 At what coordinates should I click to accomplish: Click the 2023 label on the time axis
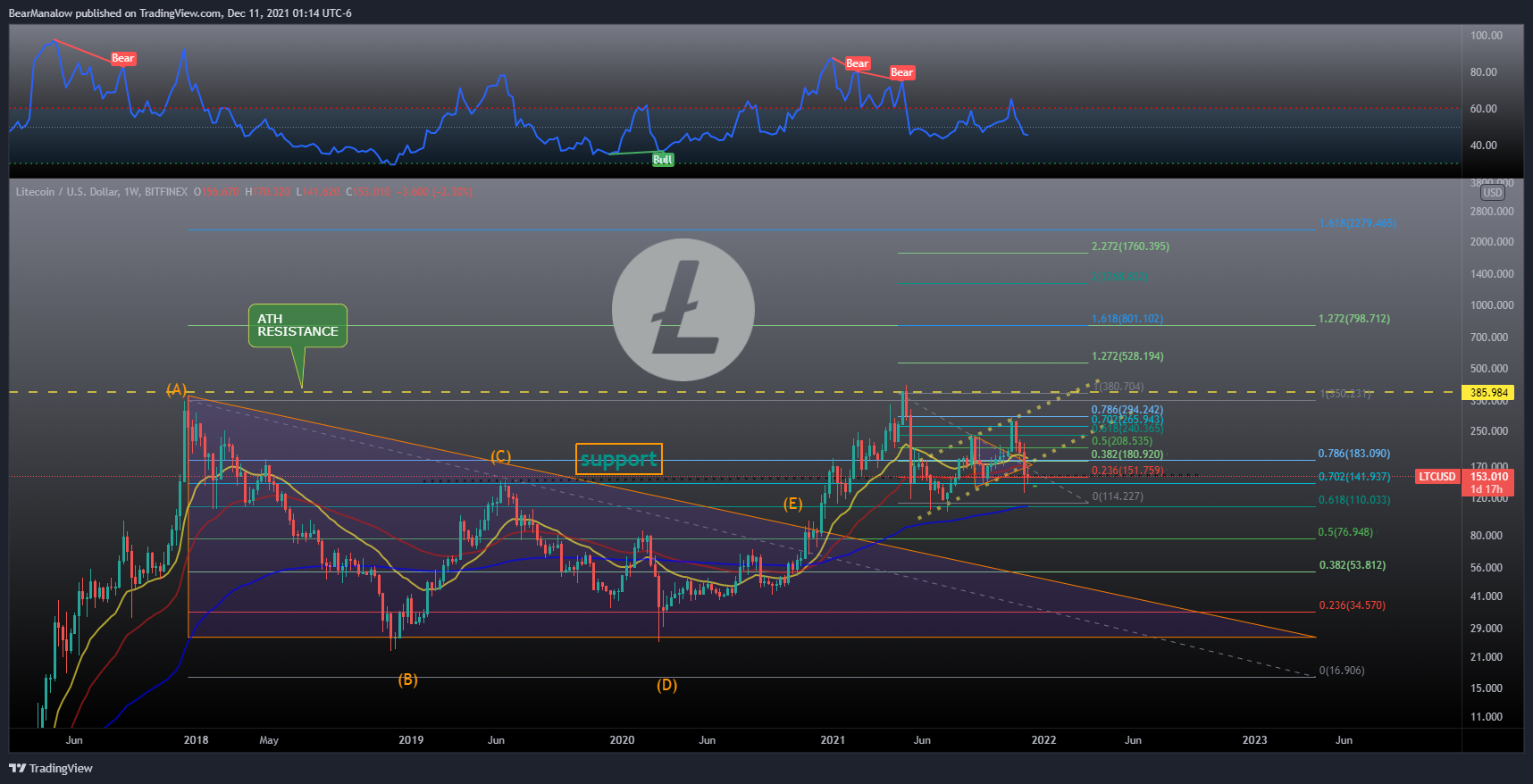1254,740
